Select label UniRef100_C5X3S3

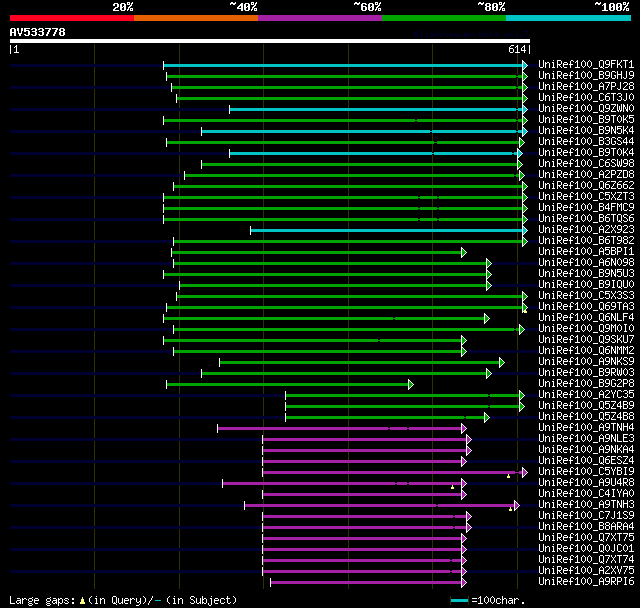(586, 296)
